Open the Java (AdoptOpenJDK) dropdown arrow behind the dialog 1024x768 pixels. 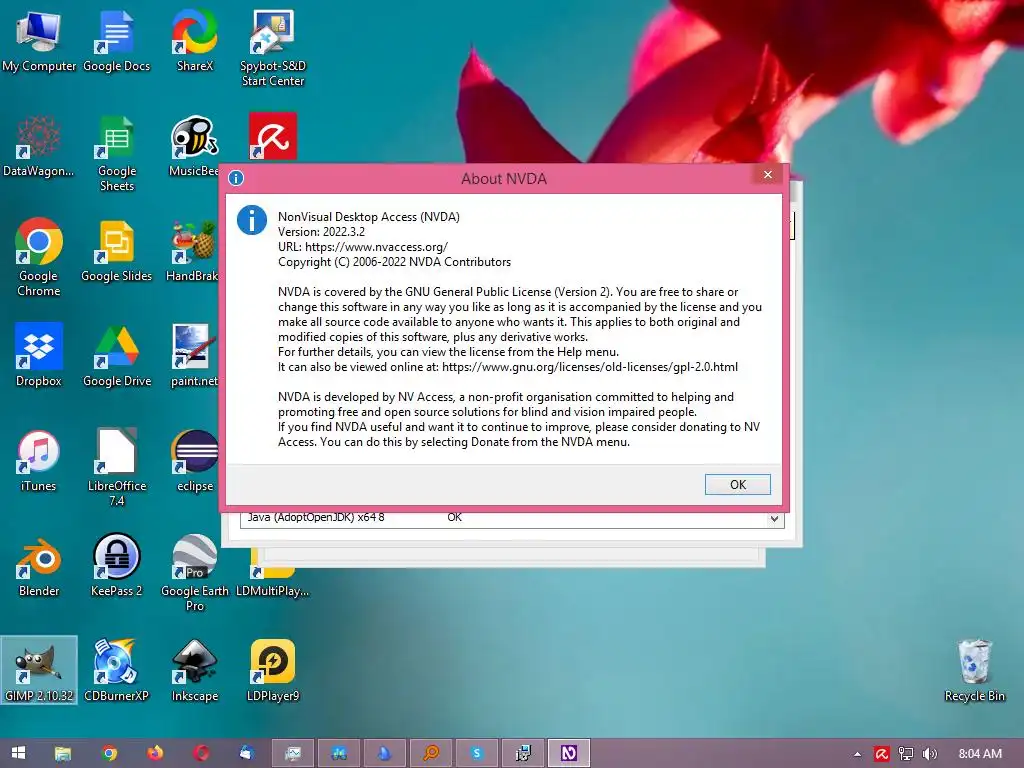[774, 519]
